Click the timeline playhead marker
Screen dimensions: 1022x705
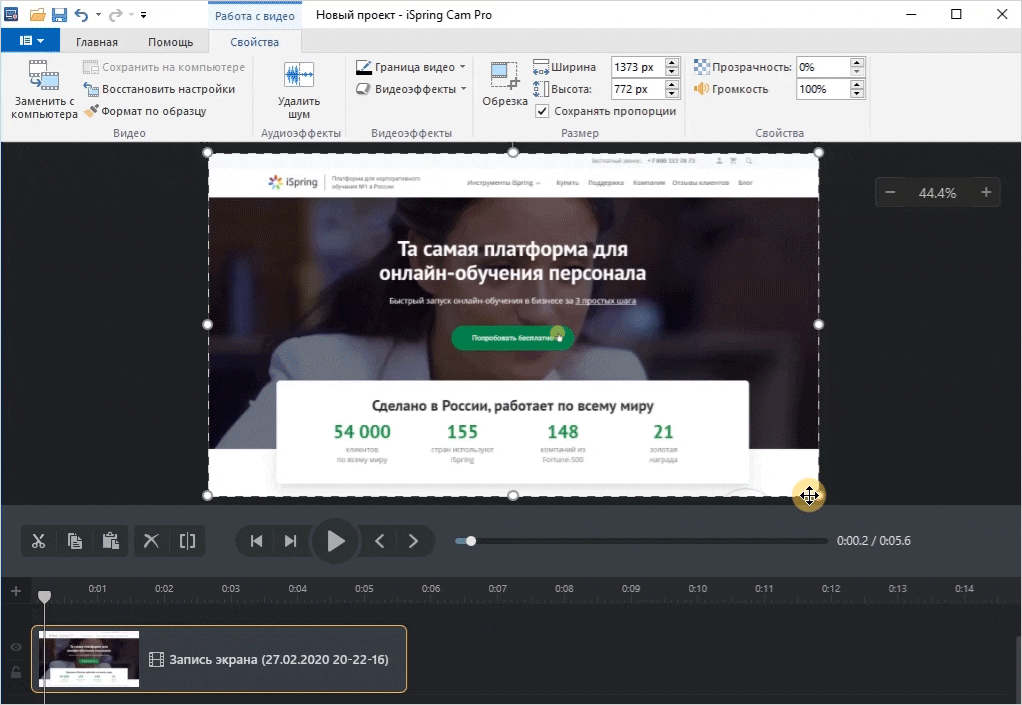point(44,596)
